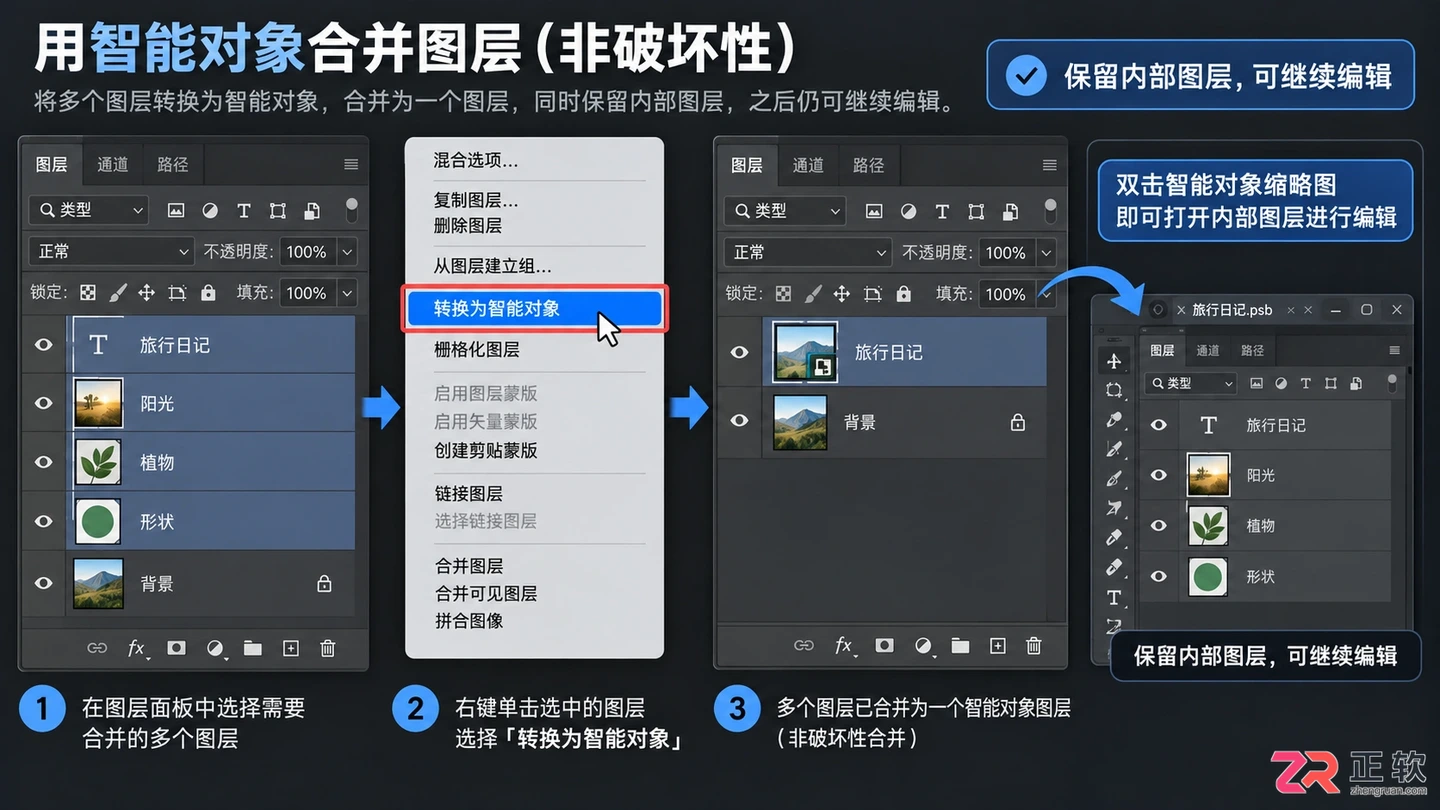Open 正常 blend mode dropdown, step 3 panel

[x=808, y=252]
